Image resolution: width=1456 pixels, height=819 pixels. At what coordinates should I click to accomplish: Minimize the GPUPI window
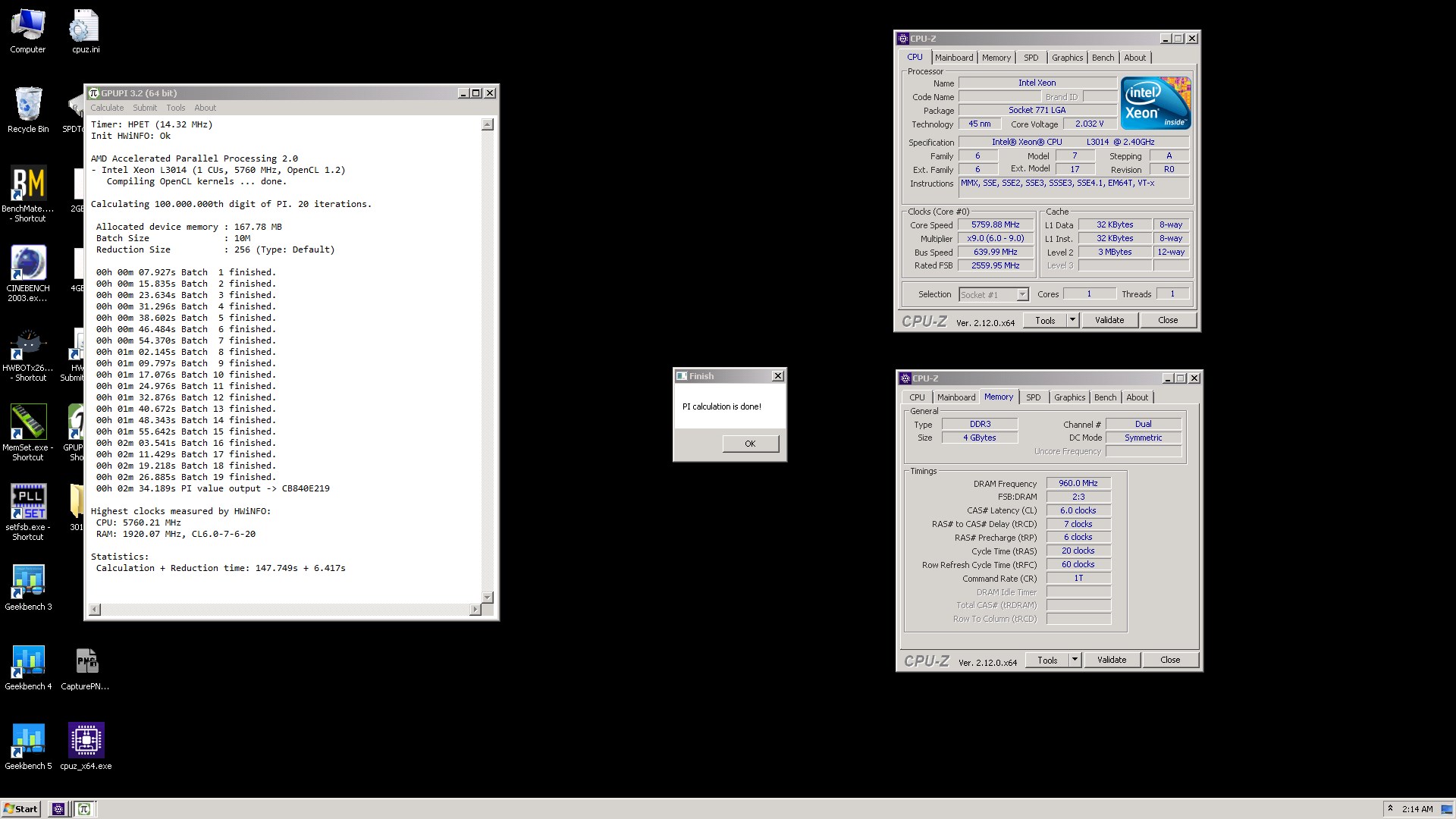click(463, 93)
